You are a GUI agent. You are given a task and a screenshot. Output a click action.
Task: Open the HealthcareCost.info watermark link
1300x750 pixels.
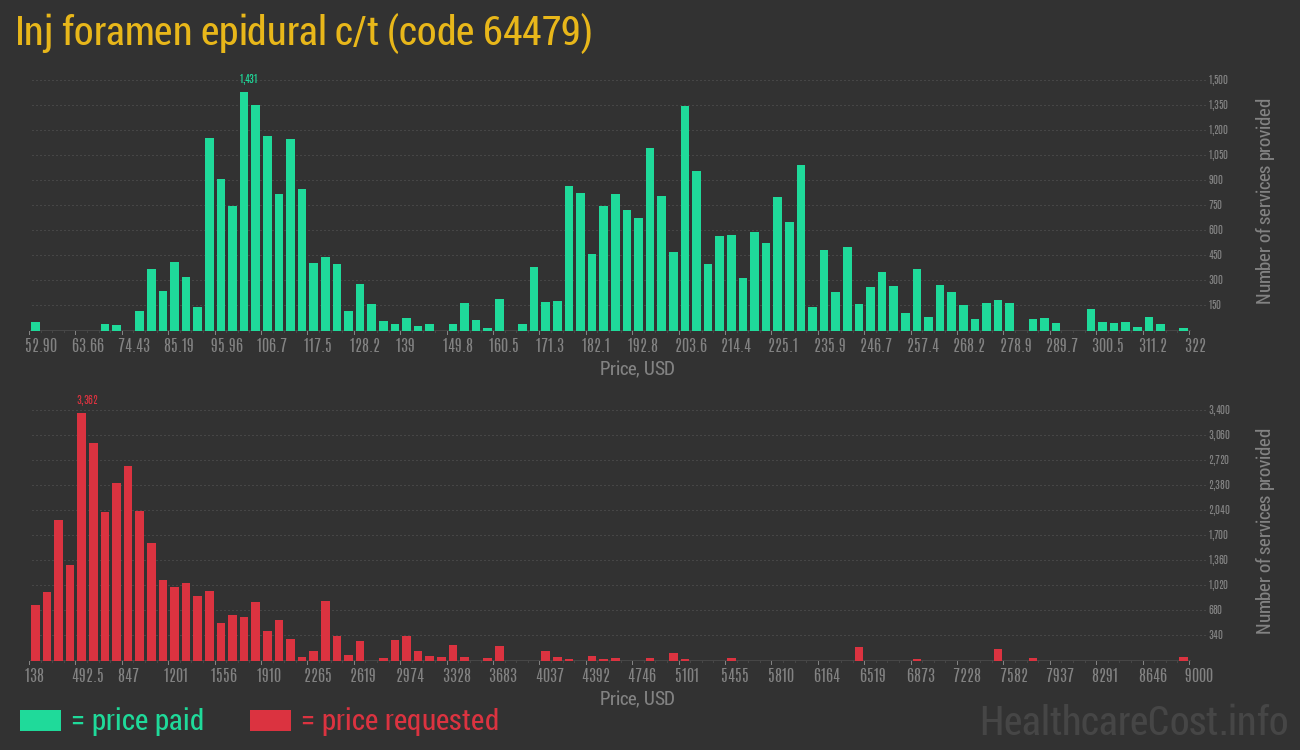click(x=1132, y=720)
